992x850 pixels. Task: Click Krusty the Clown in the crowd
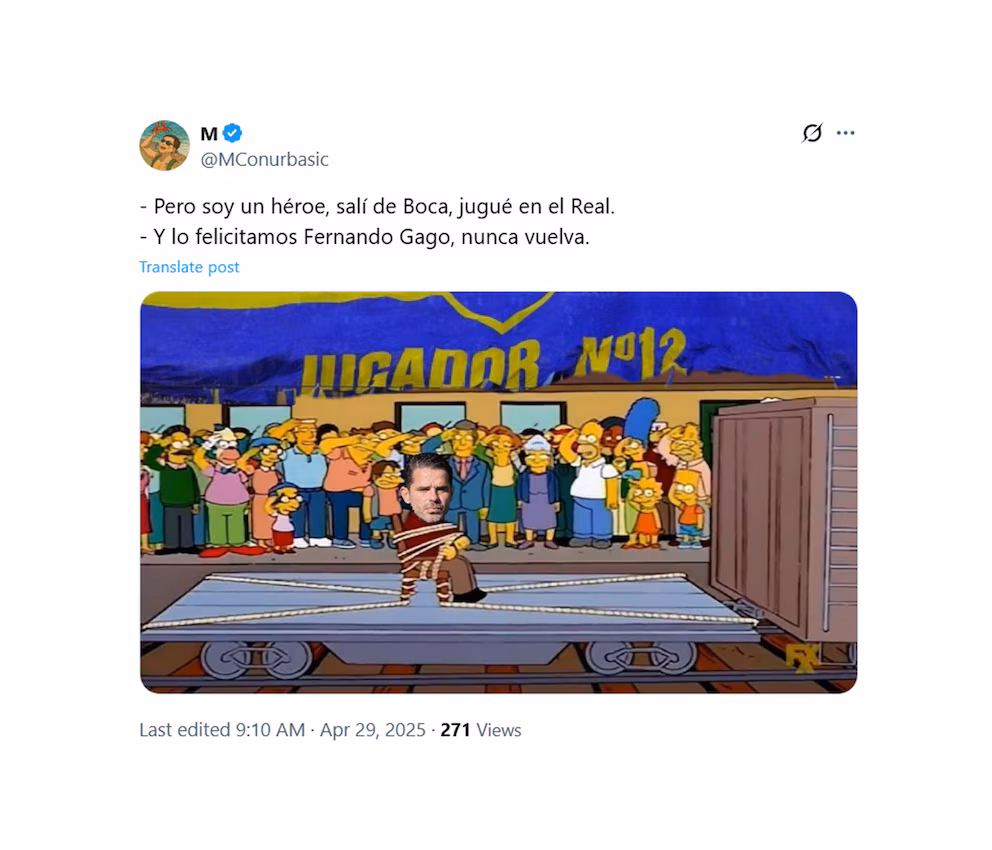(x=224, y=487)
